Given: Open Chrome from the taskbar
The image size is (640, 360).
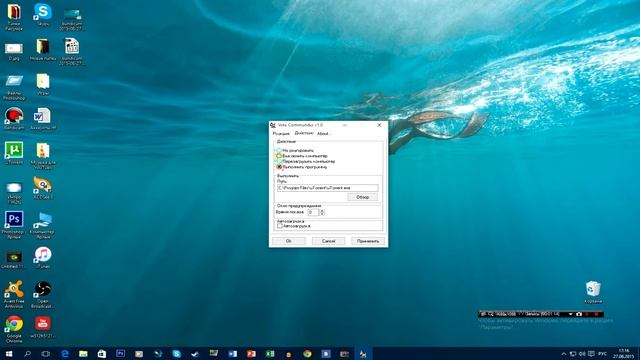Looking at the screenshot, I should (307, 354).
